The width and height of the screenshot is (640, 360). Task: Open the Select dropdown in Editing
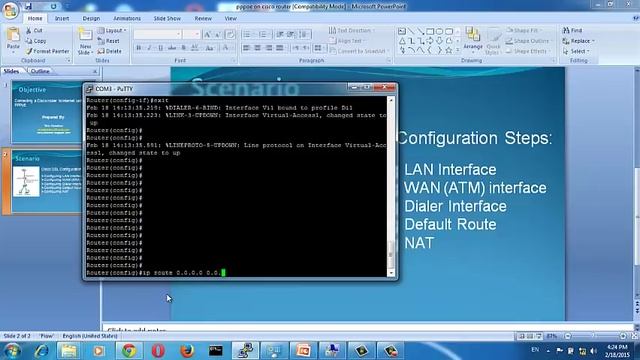(x=576, y=51)
